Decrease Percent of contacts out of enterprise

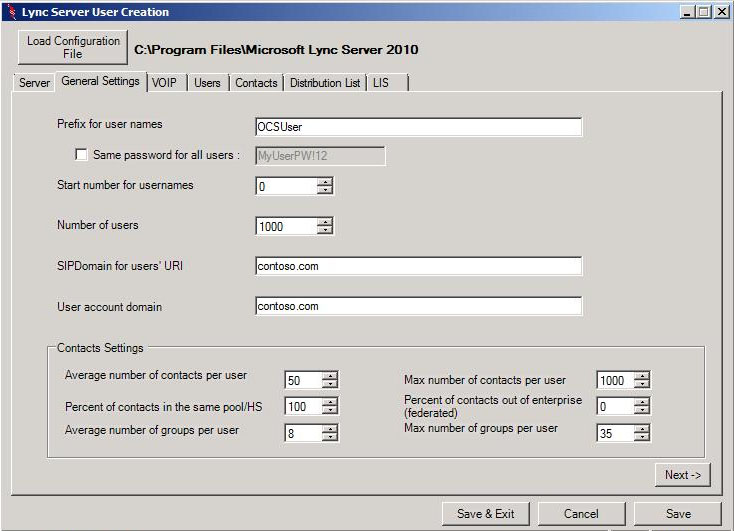point(642,410)
